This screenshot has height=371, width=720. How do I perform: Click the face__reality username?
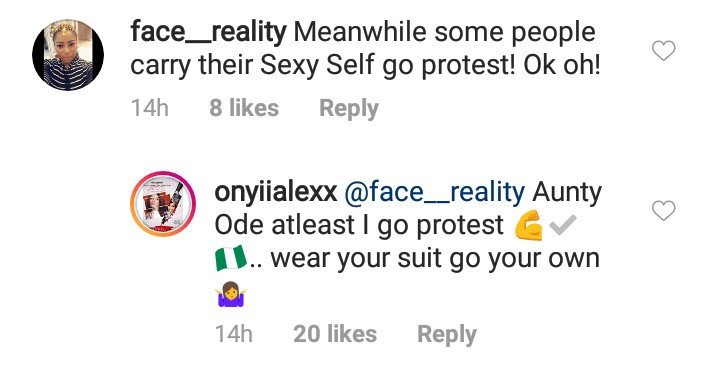[208, 33]
